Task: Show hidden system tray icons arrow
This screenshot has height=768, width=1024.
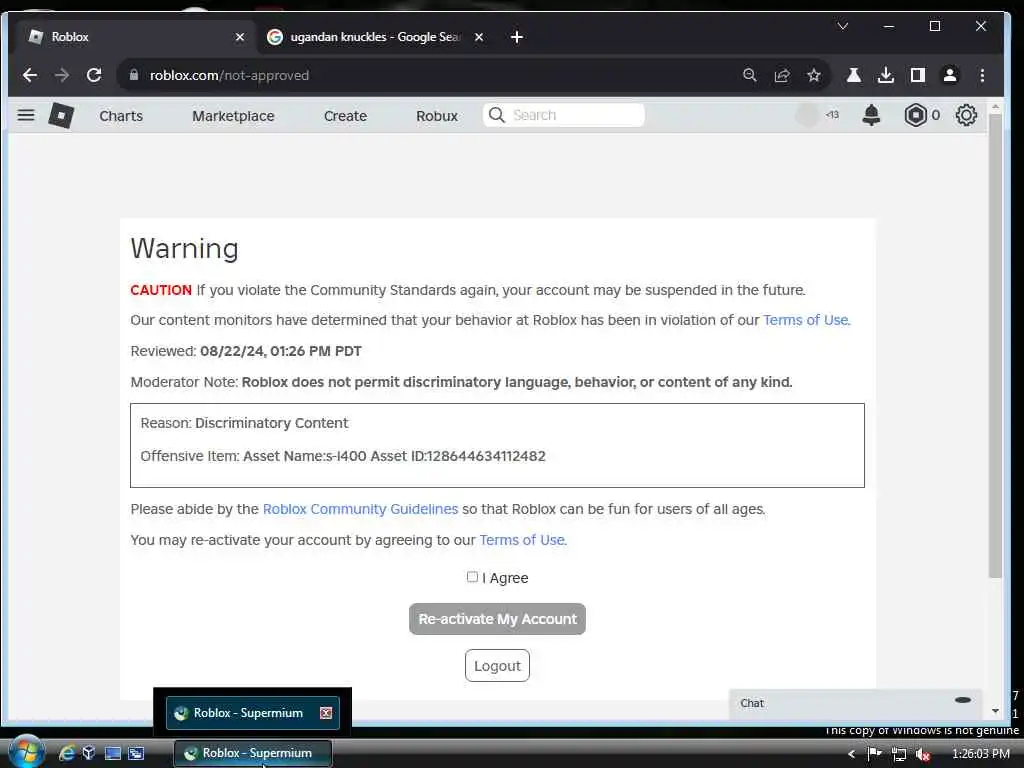Action: 851,754
